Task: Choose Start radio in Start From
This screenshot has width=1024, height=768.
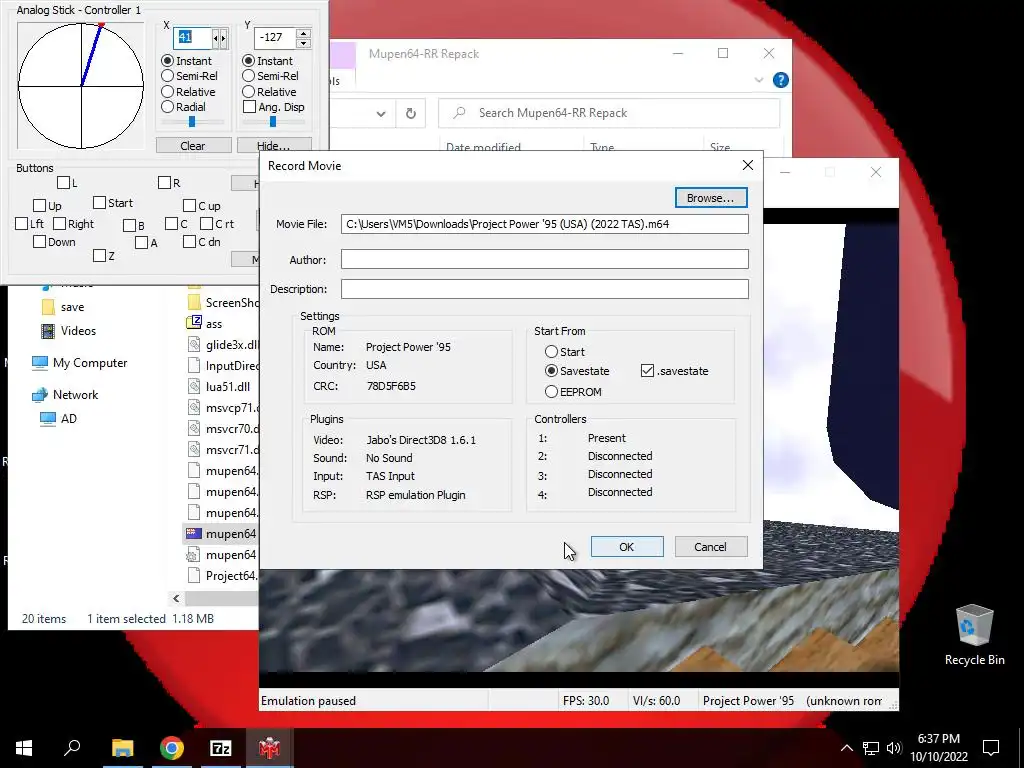Action: 552,352
